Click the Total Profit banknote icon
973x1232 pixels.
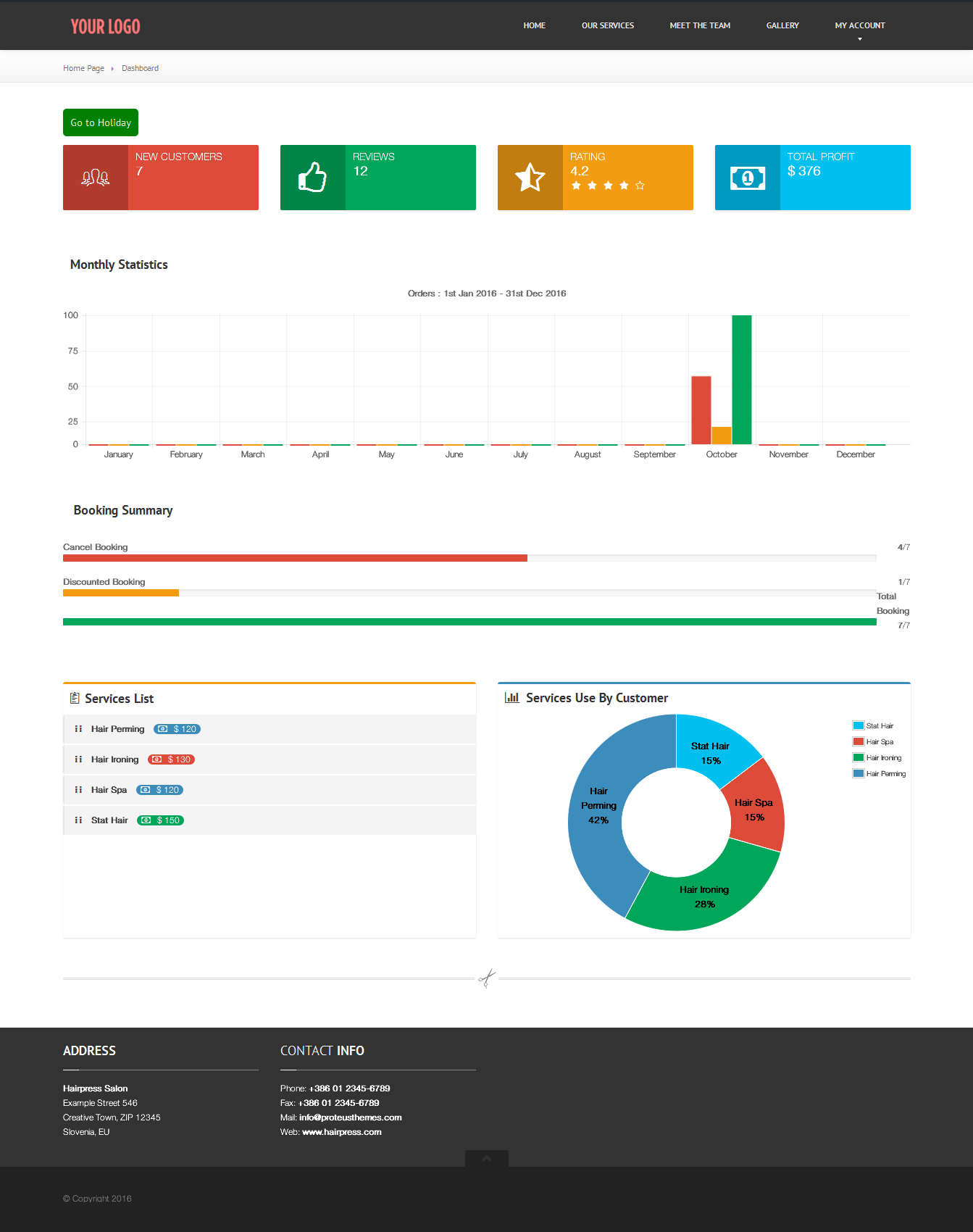pyautogui.click(x=748, y=178)
